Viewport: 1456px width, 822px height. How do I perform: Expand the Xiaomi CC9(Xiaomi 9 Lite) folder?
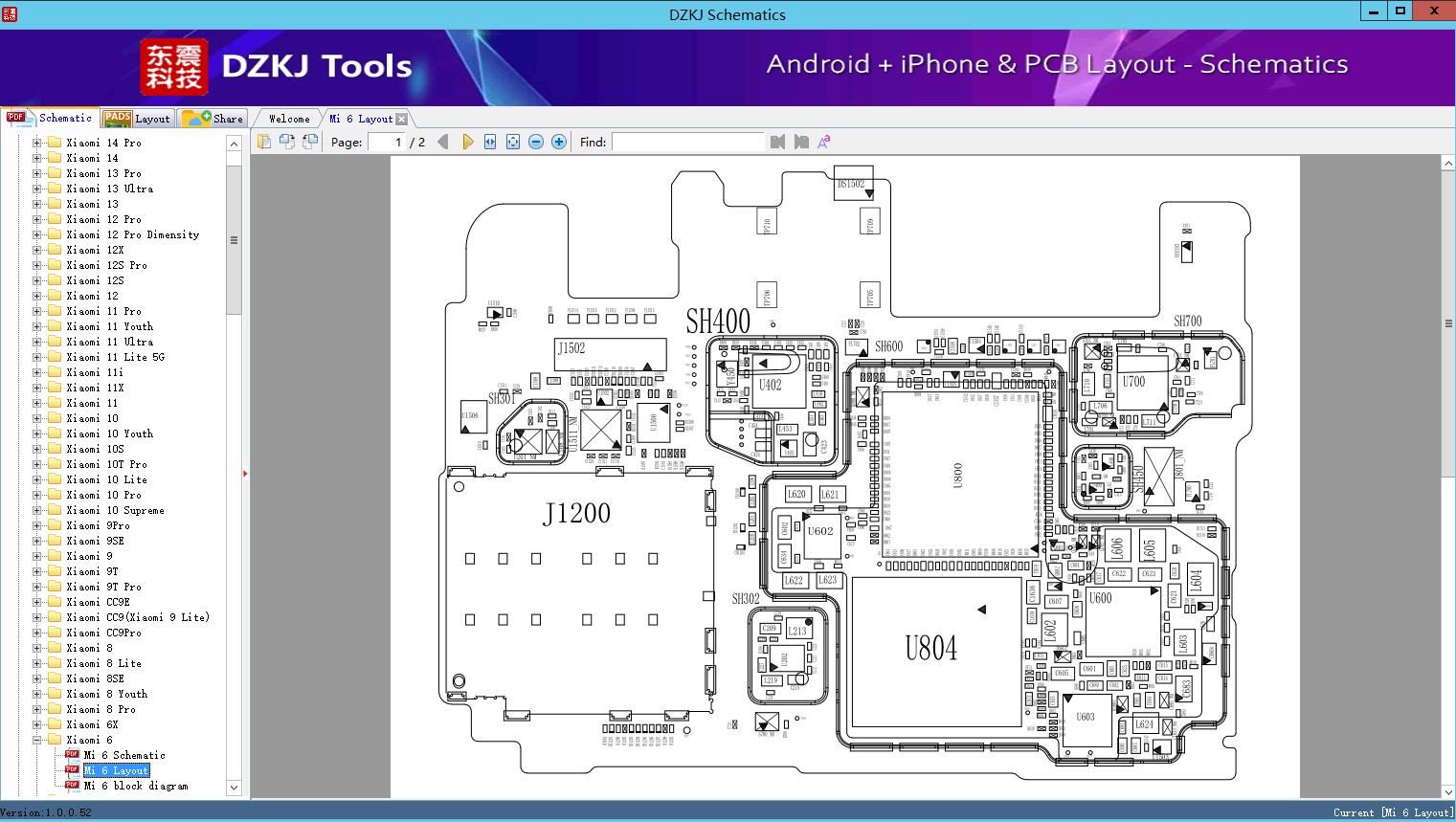tap(36, 617)
